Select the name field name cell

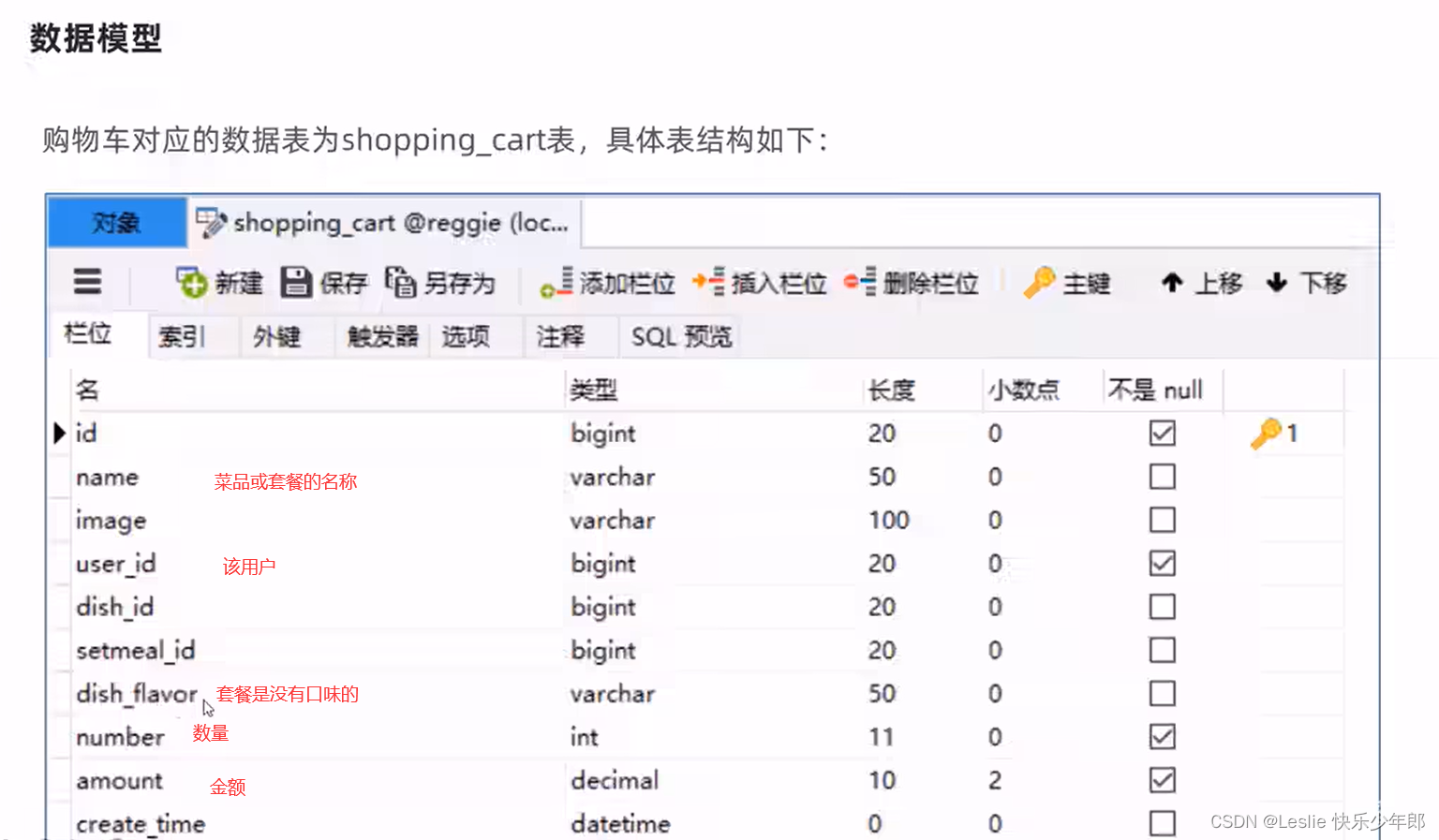(x=319, y=477)
